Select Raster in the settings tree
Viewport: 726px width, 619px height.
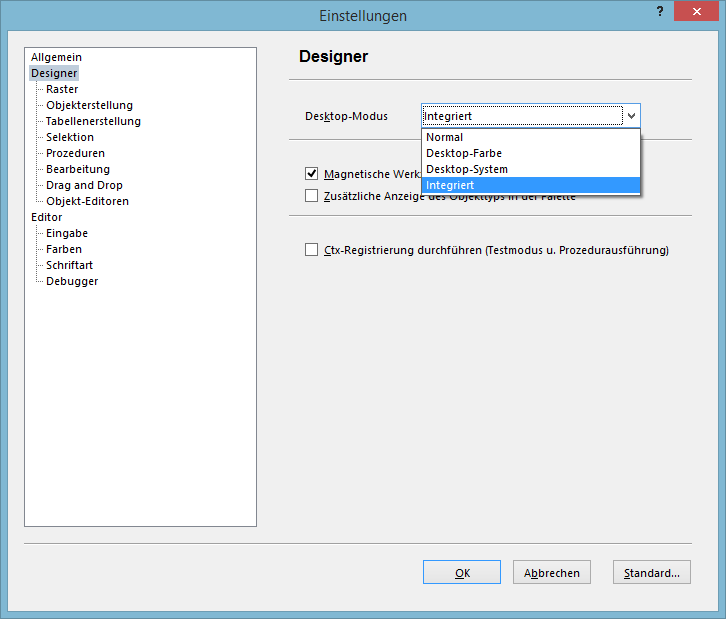62,89
